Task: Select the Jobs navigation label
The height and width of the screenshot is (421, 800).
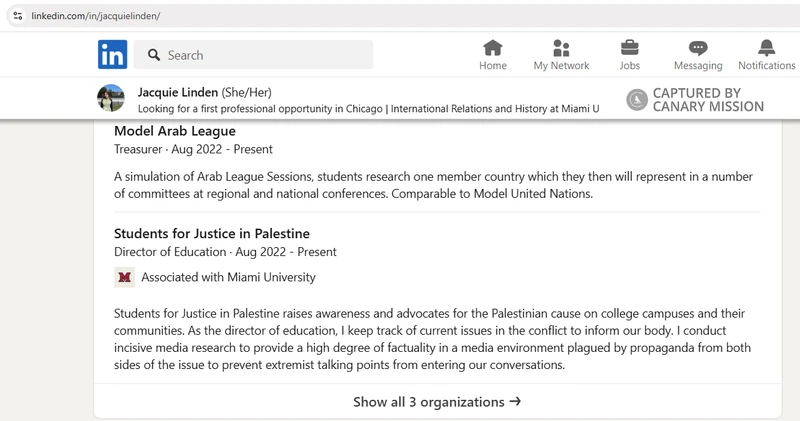Action: coord(629,65)
